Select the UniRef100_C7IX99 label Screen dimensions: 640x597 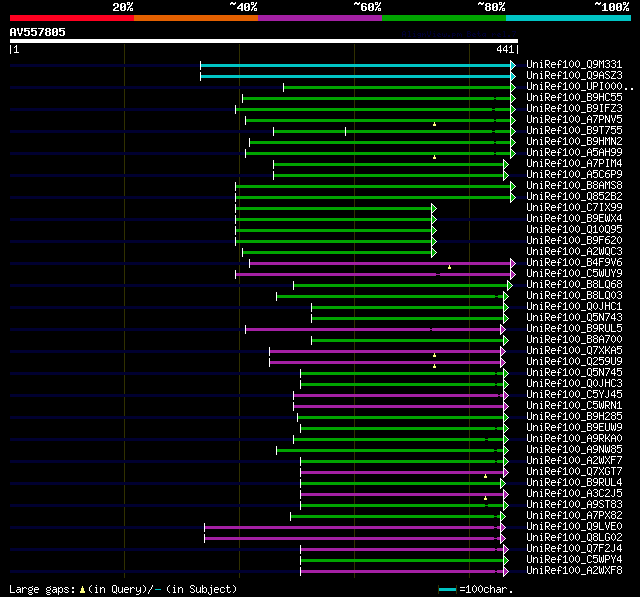coord(574,208)
